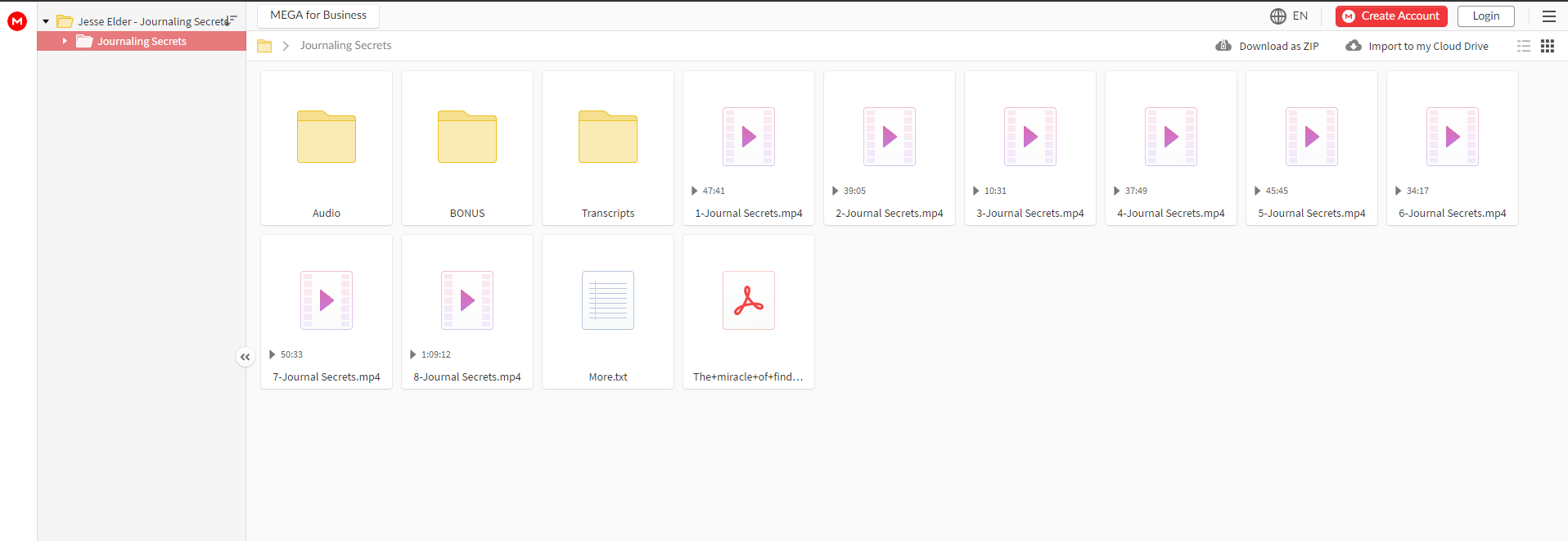The image size is (1568, 541).
Task: Switch to grid thumbnail view
Action: 1548,46
